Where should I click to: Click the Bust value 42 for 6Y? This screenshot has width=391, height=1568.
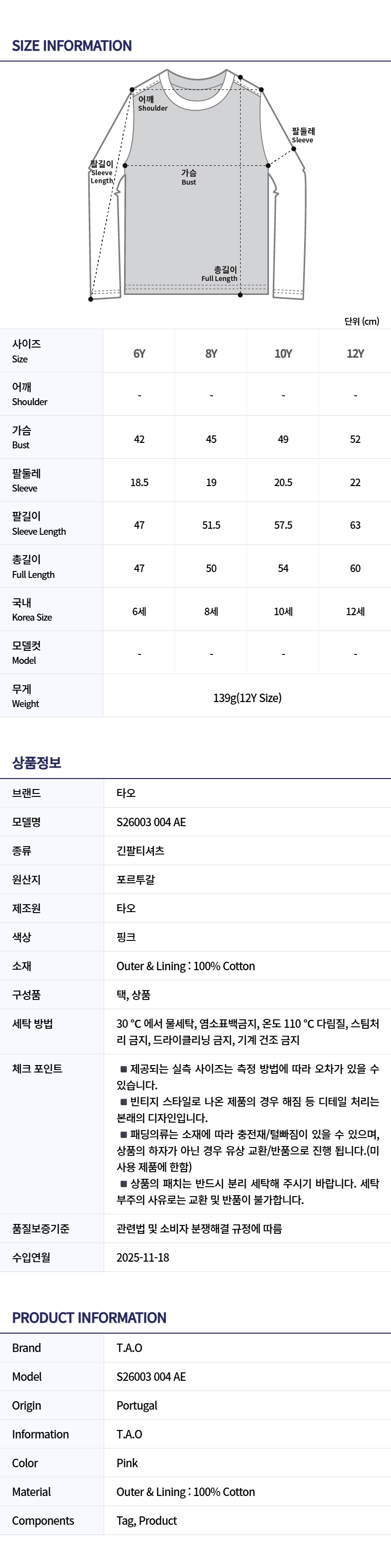[139, 439]
